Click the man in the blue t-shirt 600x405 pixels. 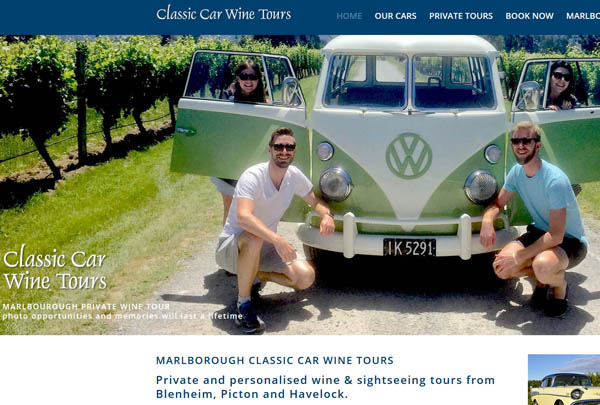535,218
